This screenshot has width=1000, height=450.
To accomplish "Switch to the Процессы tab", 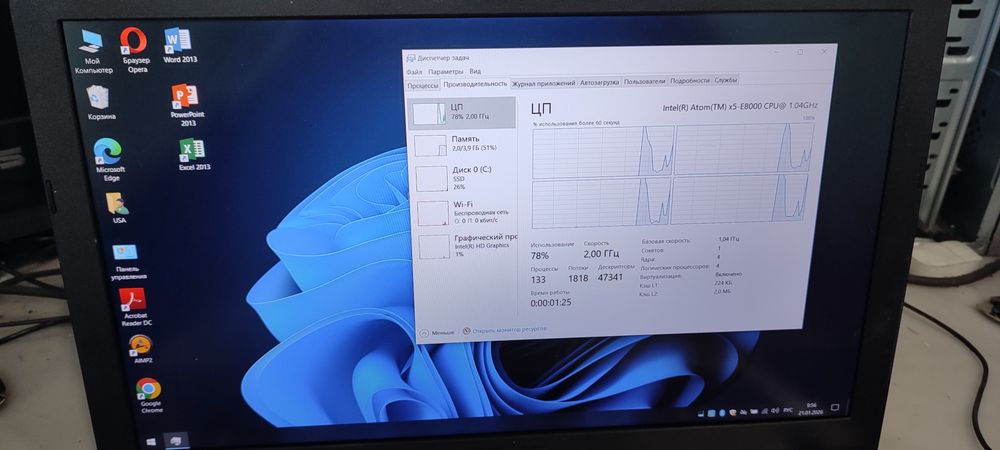I will (423, 85).
